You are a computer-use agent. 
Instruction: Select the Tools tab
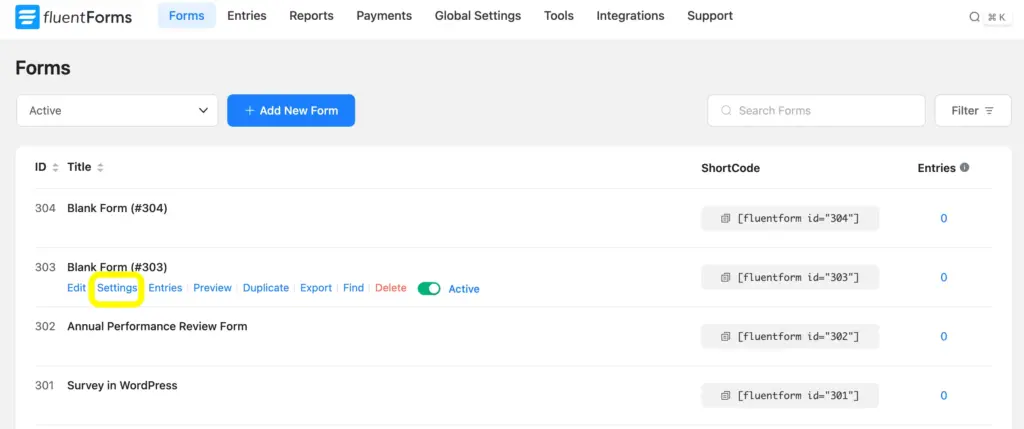[x=559, y=16]
